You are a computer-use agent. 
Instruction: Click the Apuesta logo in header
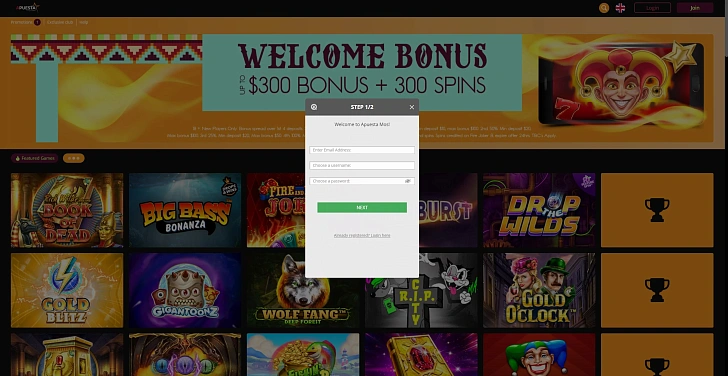(x=27, y=7)
